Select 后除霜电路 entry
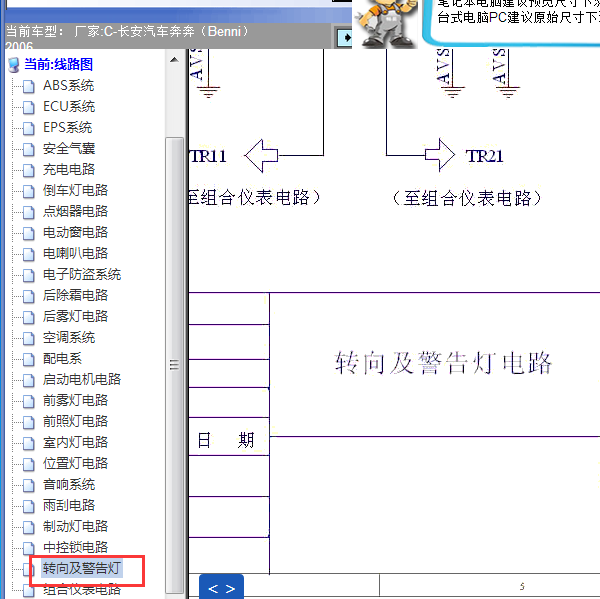This screenshot has width=600, height=599. point(75,295)
